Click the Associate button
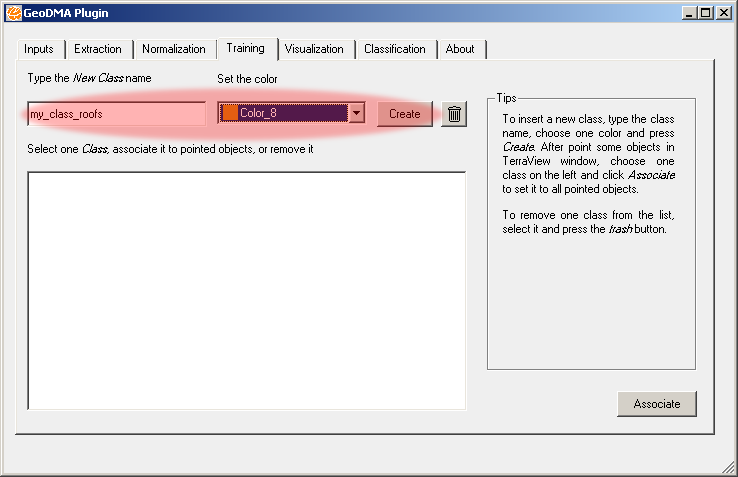Viewport: 738px width, 477px height. coord(656,404)
